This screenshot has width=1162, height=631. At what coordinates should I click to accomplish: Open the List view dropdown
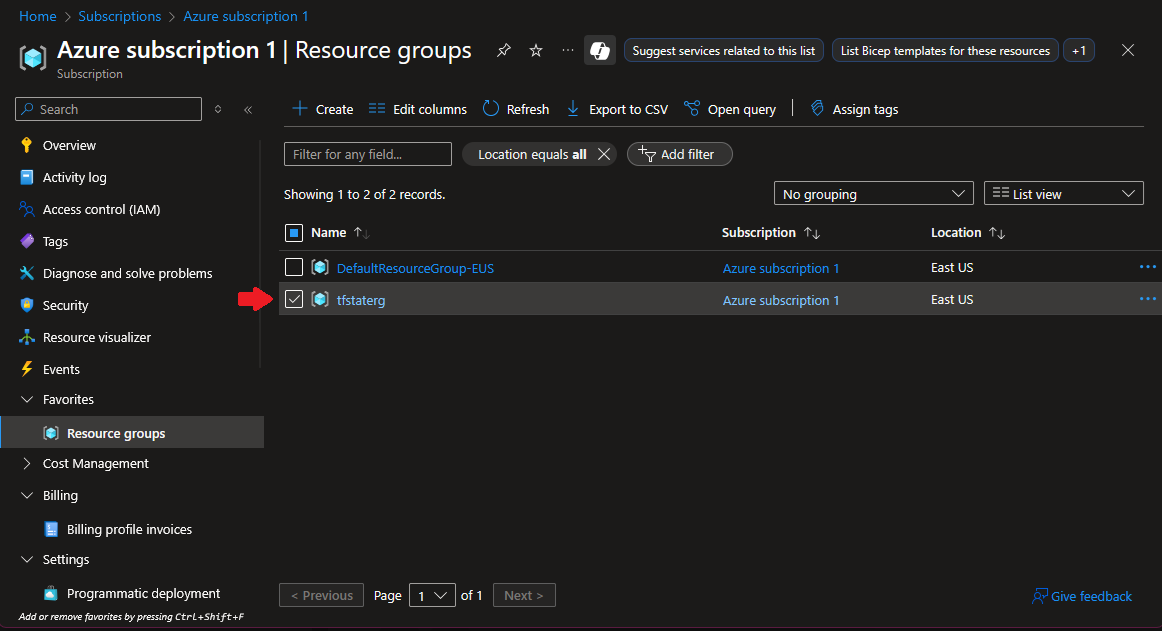[1063, 194]
